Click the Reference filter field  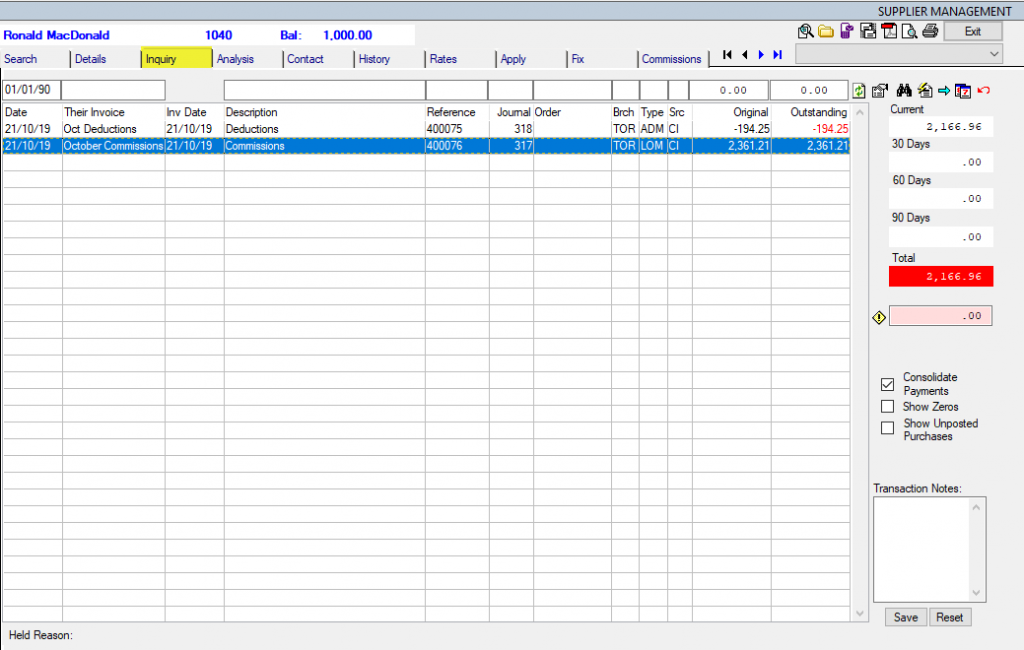(x=456, y=90)
